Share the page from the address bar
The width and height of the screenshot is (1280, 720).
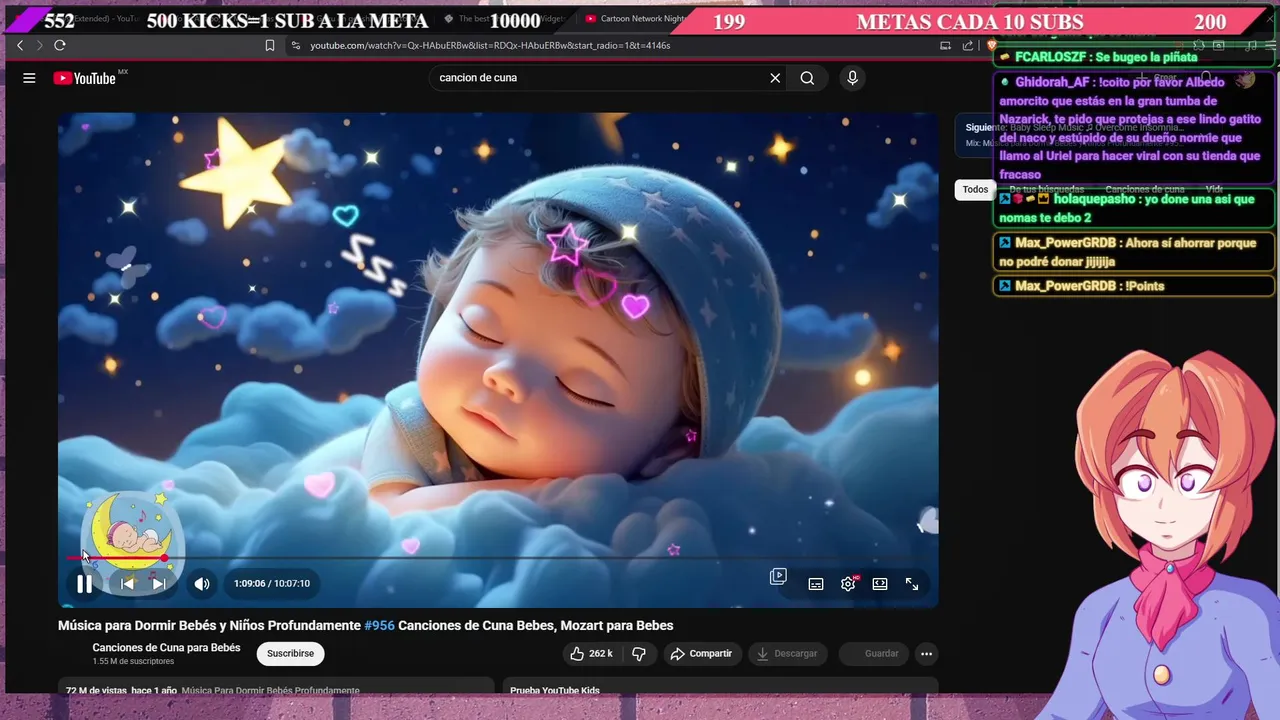[x=967, y=45]
